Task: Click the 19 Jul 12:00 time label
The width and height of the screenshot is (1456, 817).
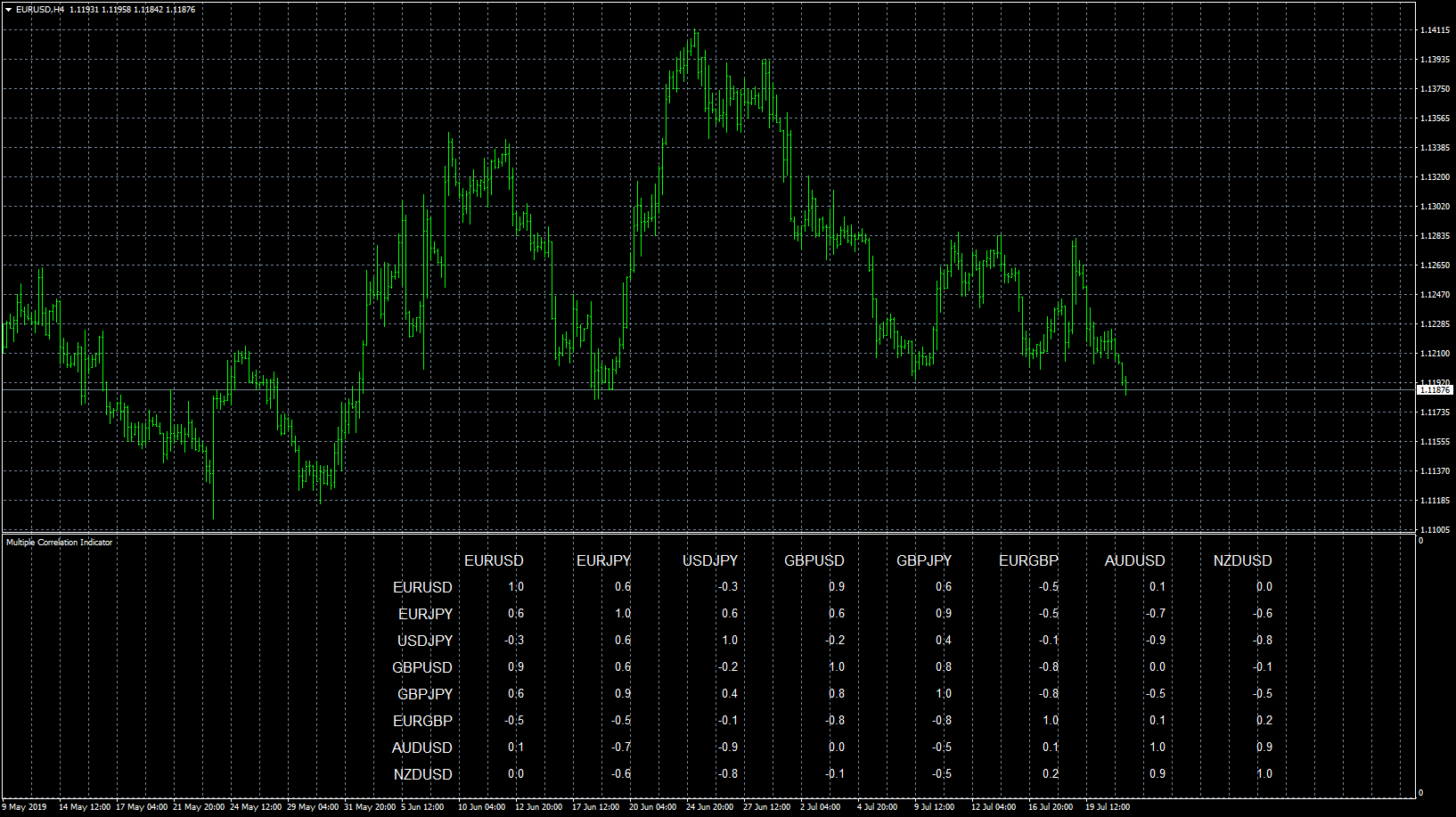Action: pyautogui.click(x=1108, y=807)
